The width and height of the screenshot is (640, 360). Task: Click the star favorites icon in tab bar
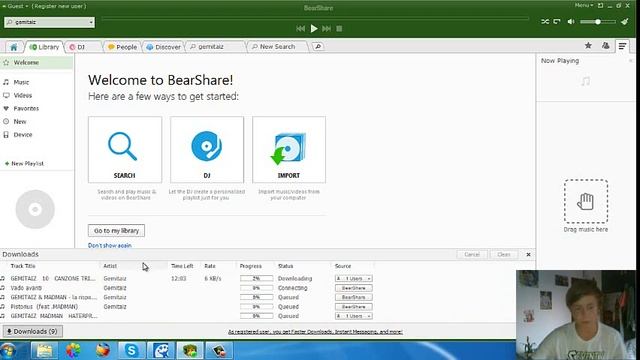[588, 46]
